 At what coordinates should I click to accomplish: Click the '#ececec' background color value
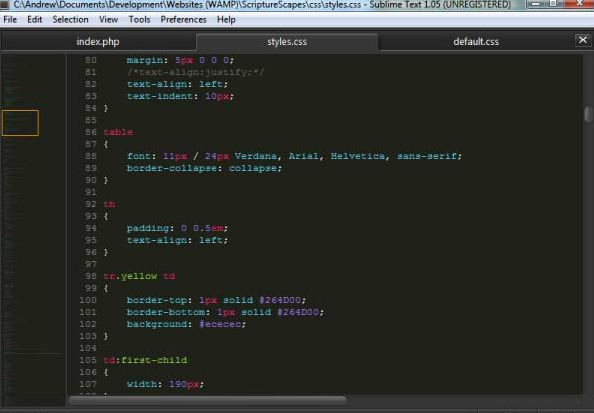click(x=220, y=324)
